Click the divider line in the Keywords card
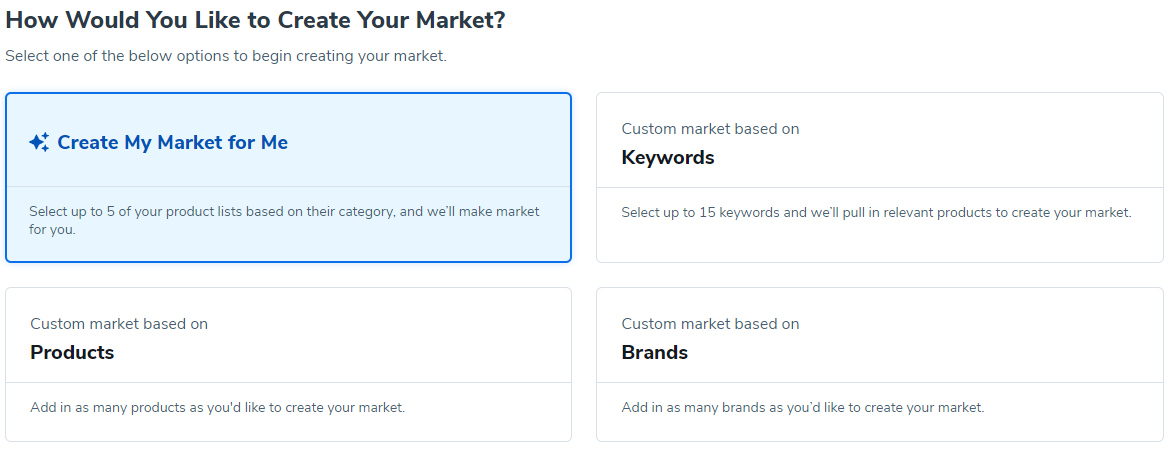This screenshot has width=1176, height=454. pos(880,187)
